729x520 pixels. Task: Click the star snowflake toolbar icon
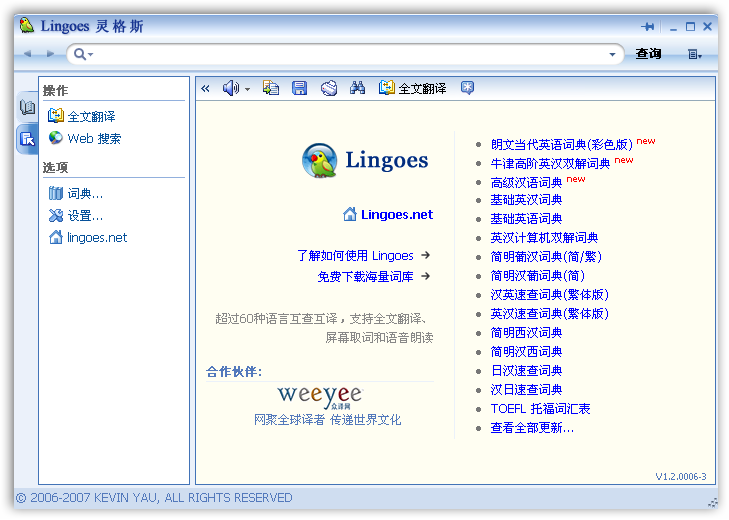[x=467, y=87]
